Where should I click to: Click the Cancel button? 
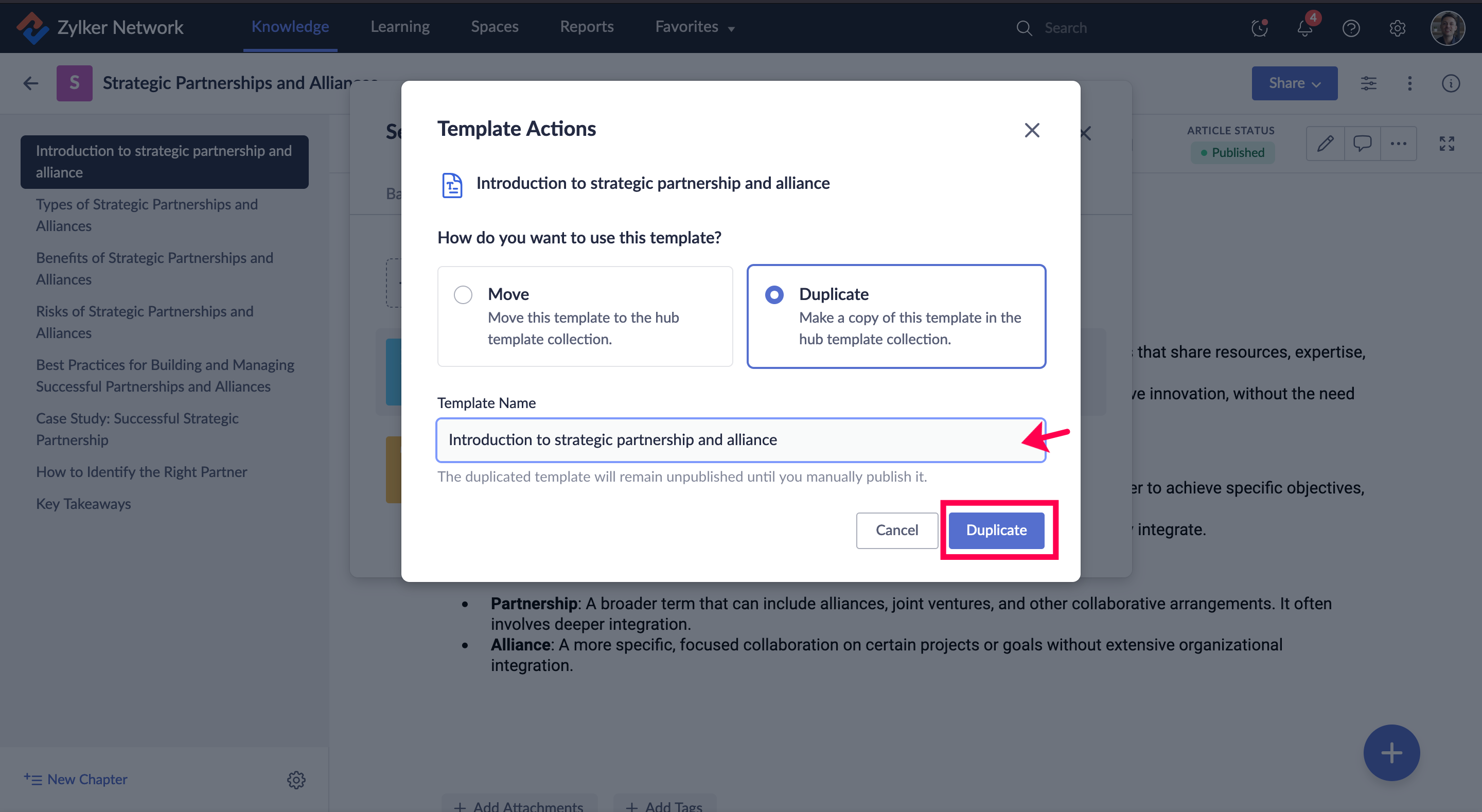coord(896,529)
